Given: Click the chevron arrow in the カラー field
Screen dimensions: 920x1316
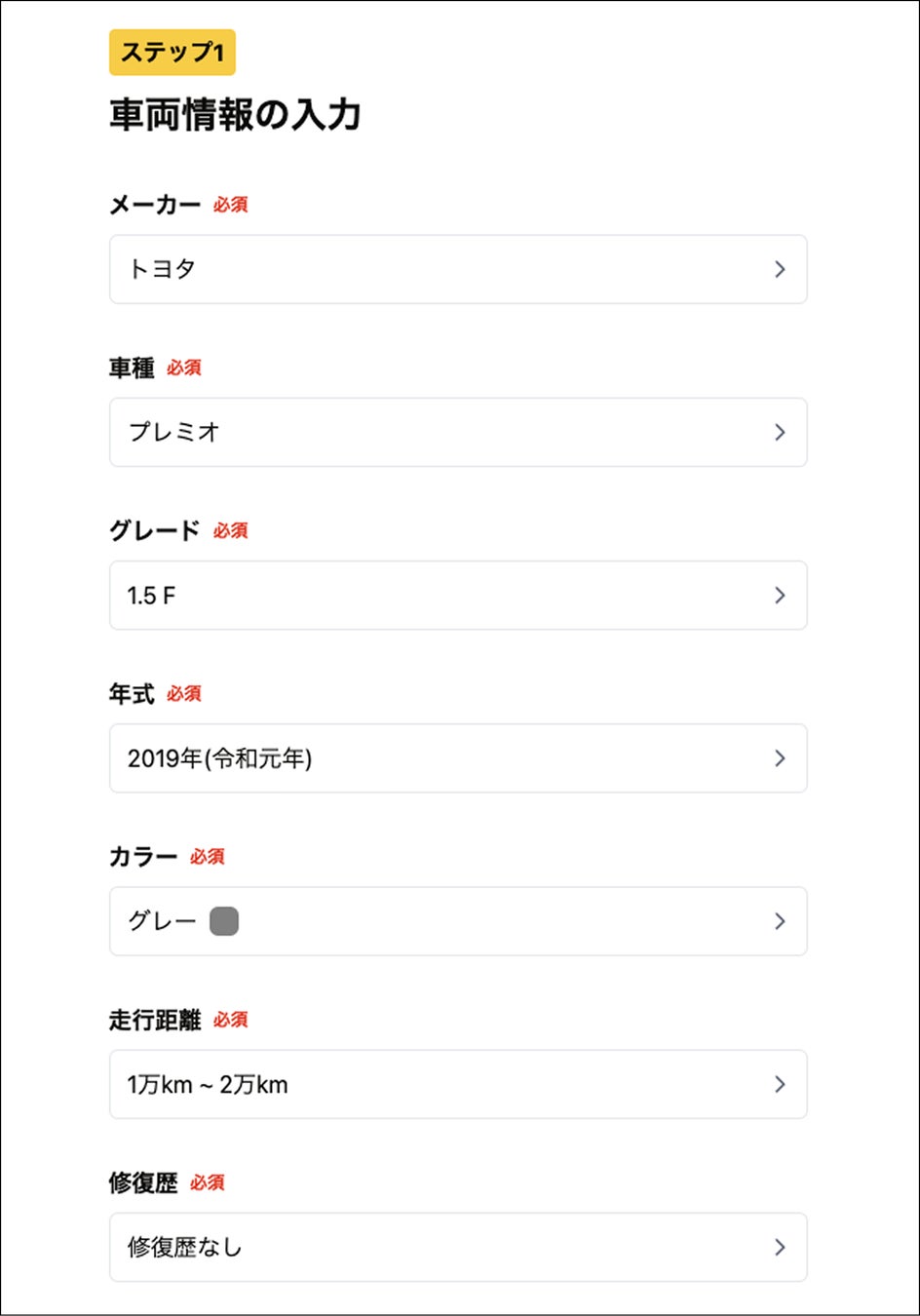Looking at the screenshot, I should (x=780, y=921).
